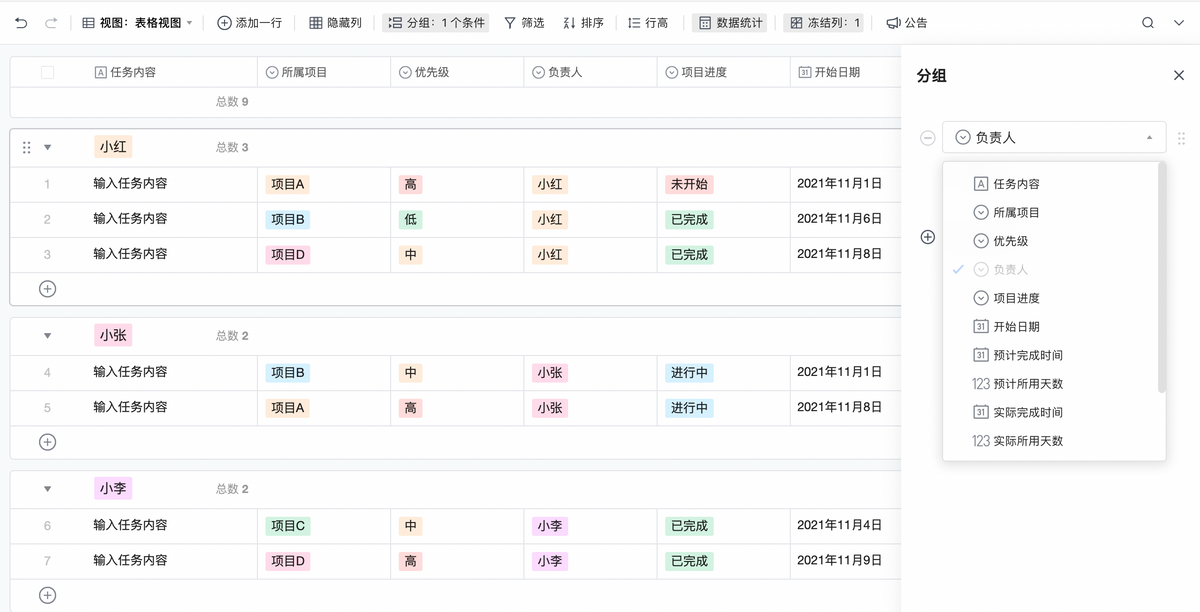Select 项目进度 in the grouping list
This screenshot has height=612, width=1200.
(1015, 298)
